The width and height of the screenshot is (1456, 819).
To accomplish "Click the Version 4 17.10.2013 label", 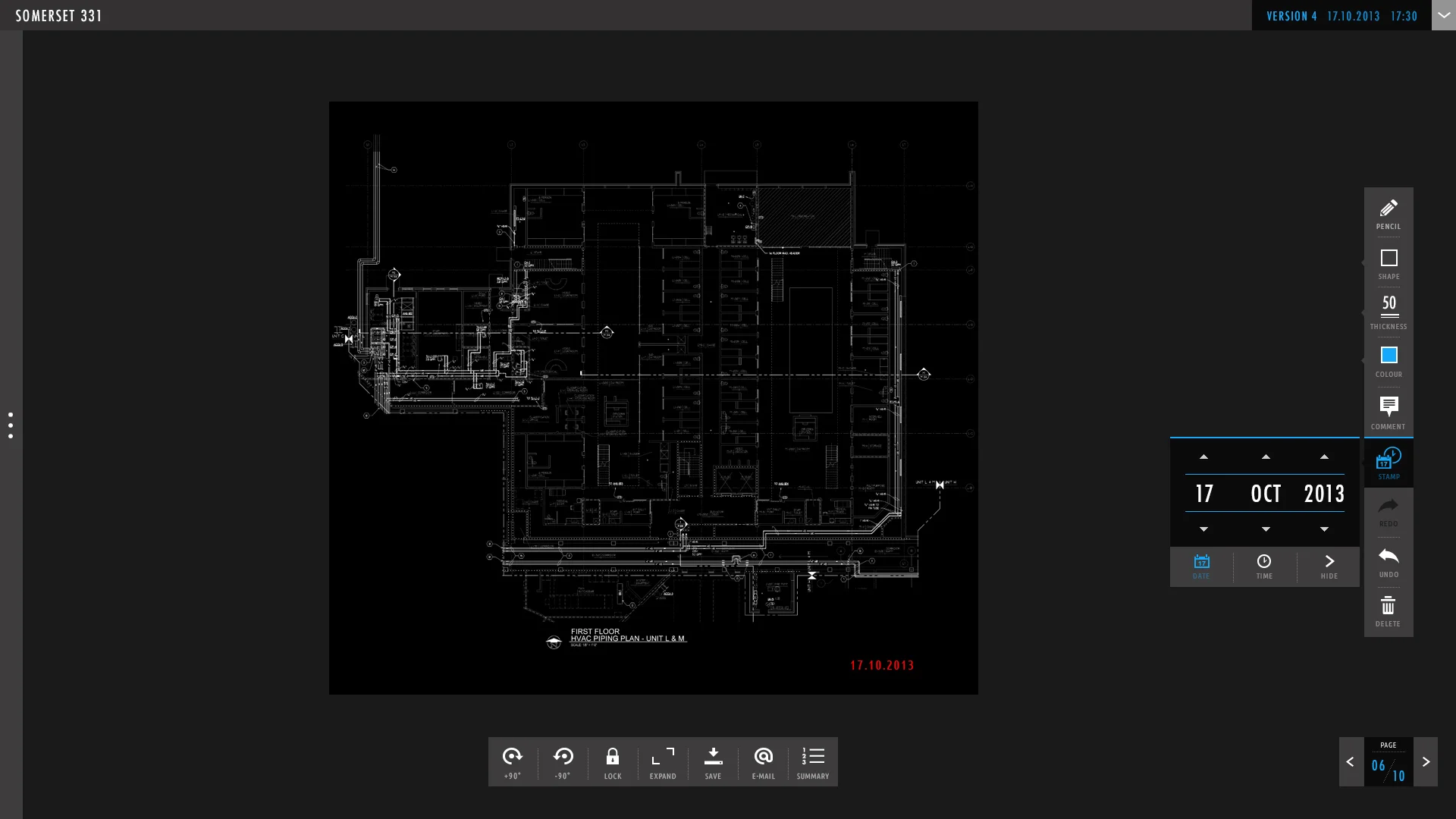I will pos(1341,16).
